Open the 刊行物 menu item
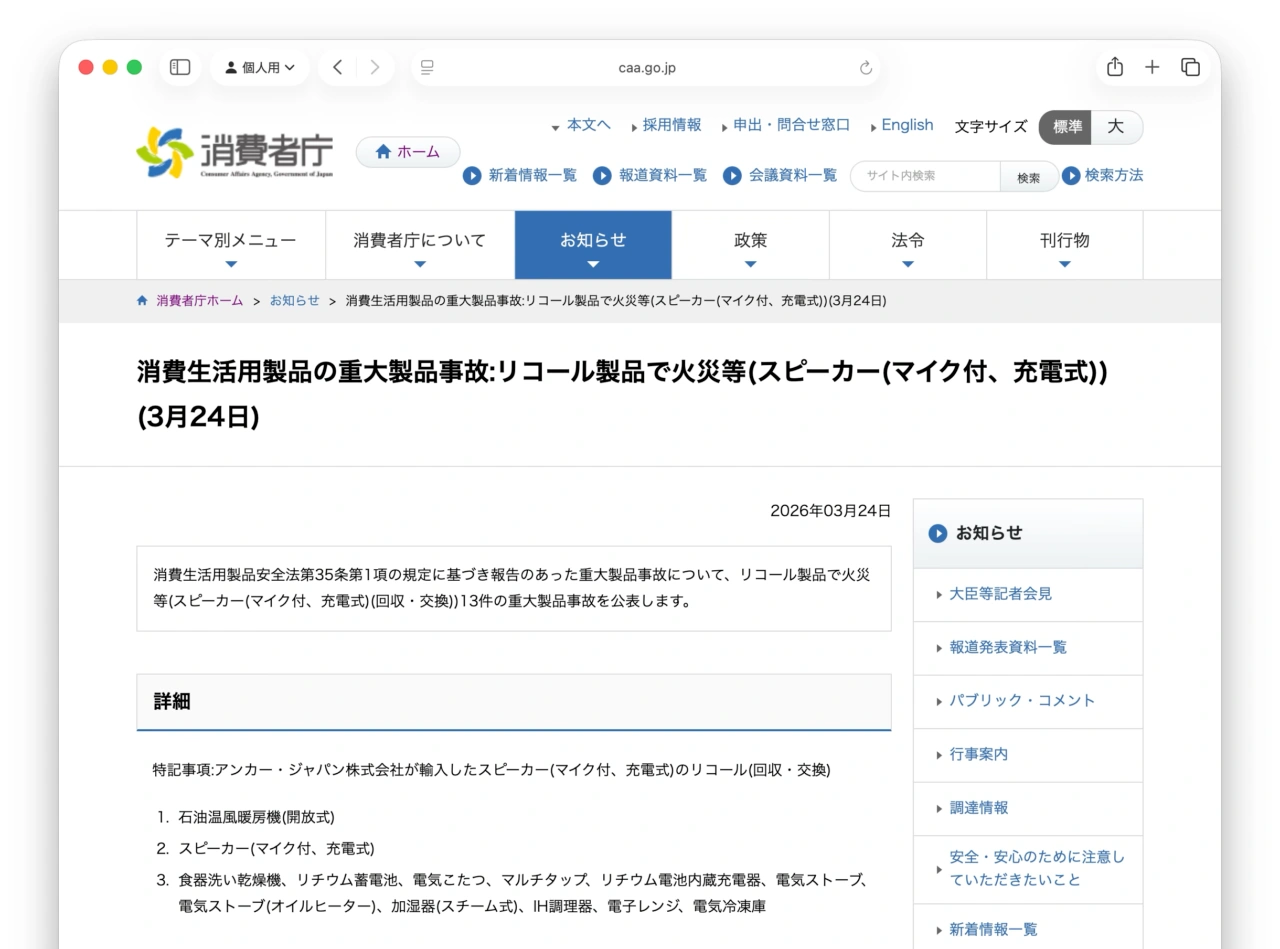Viewport: 1280px width, 949px height. 1064,241
